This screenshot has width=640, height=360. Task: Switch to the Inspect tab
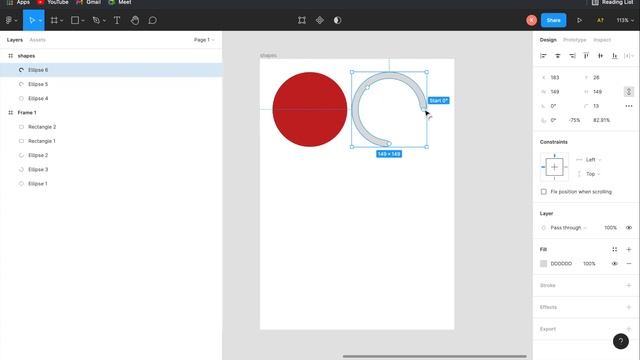tap(602, 40)
